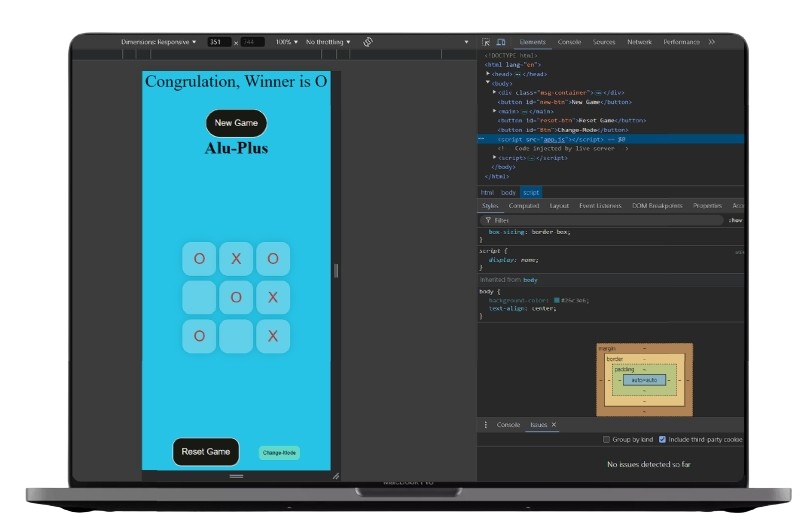Click the viewport height input field
The width and height of the screenshot is (801, 527).
pos(252,42)
